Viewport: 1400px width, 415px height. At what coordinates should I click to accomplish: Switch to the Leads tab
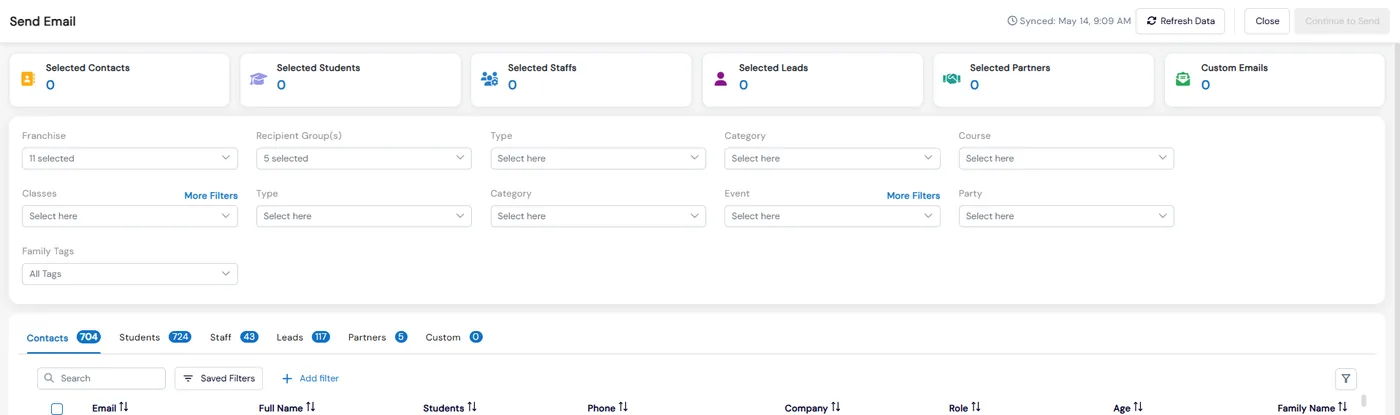point(303,338)
